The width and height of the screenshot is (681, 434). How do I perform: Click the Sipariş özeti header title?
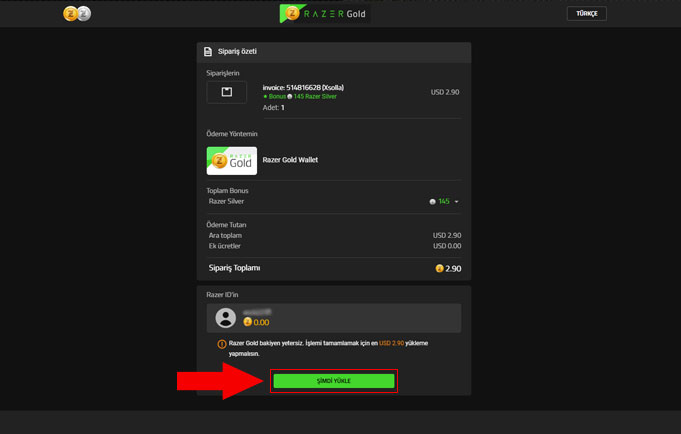237,52
